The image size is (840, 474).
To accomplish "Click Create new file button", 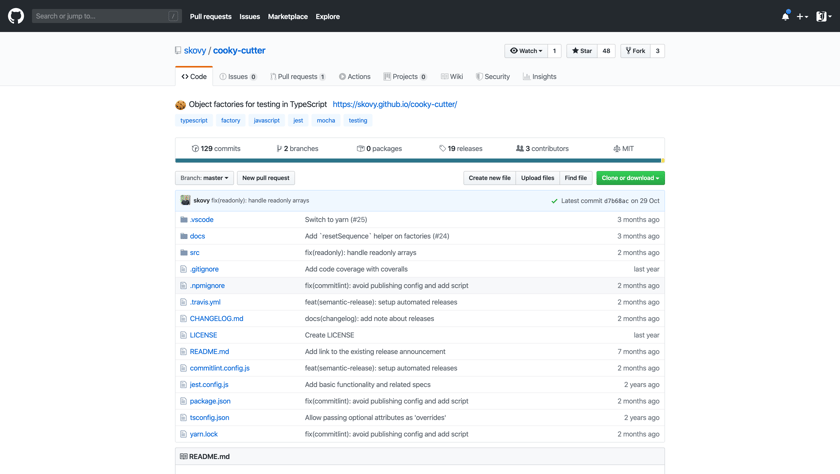I will coord(490,178).
